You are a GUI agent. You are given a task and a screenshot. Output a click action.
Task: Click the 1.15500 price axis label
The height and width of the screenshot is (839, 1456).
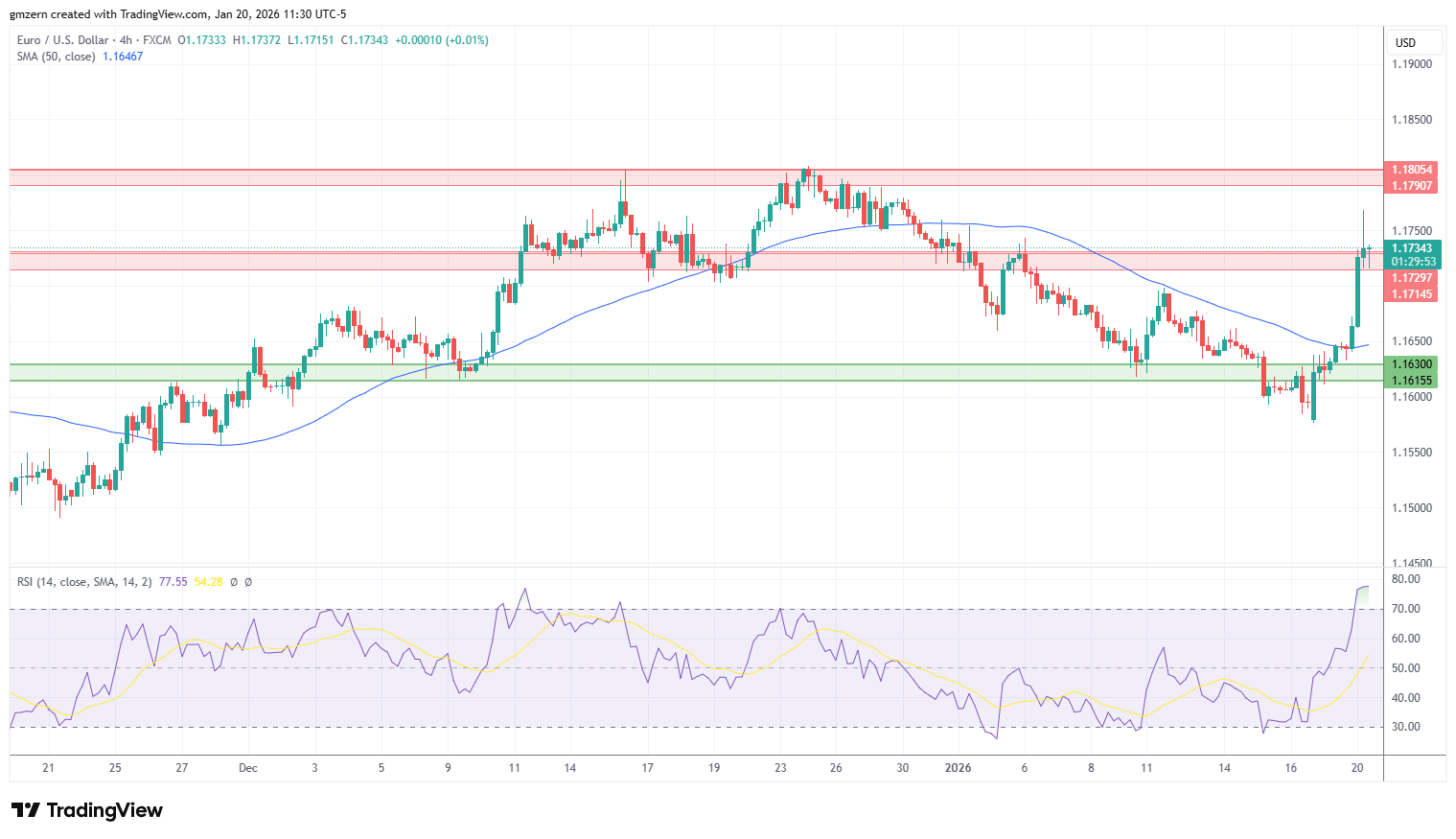[1412, 453]
